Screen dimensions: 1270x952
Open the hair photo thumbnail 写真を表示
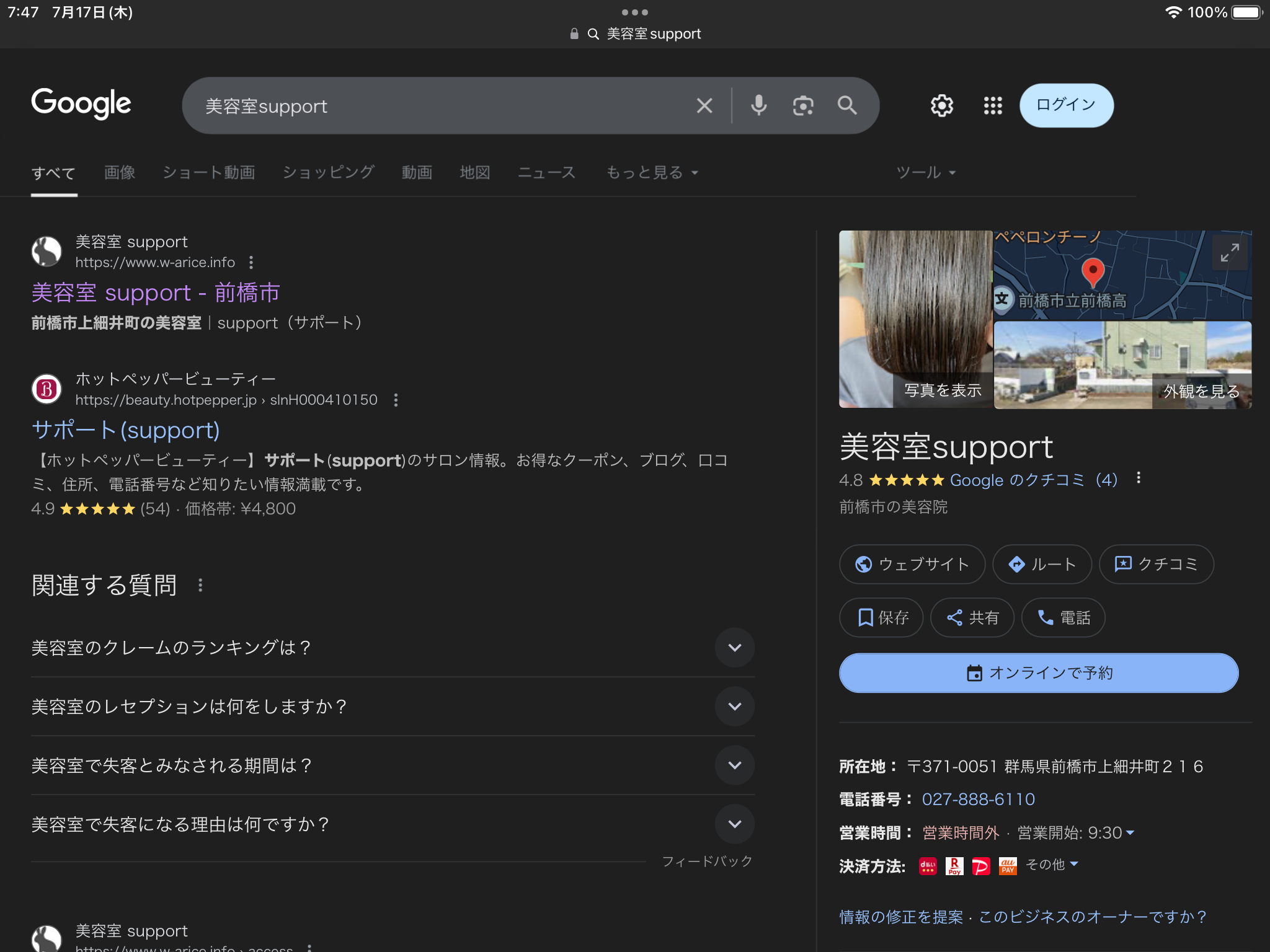click(x=915, y=319)
